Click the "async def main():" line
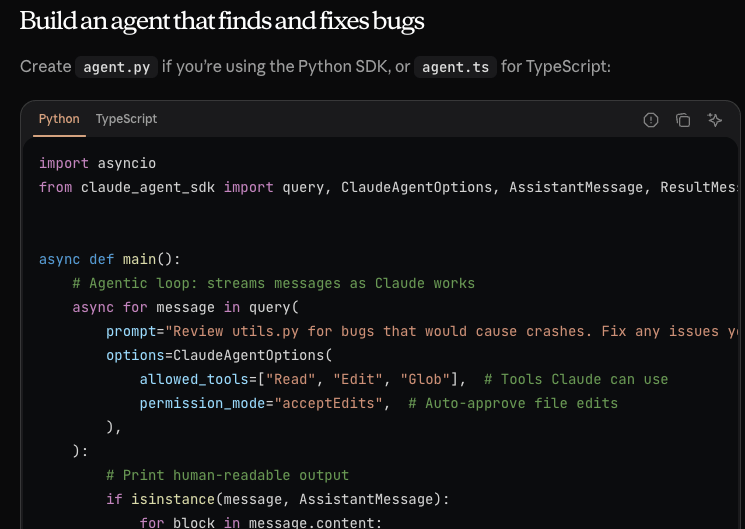This screenshot has height=529, width=745. 110,260
